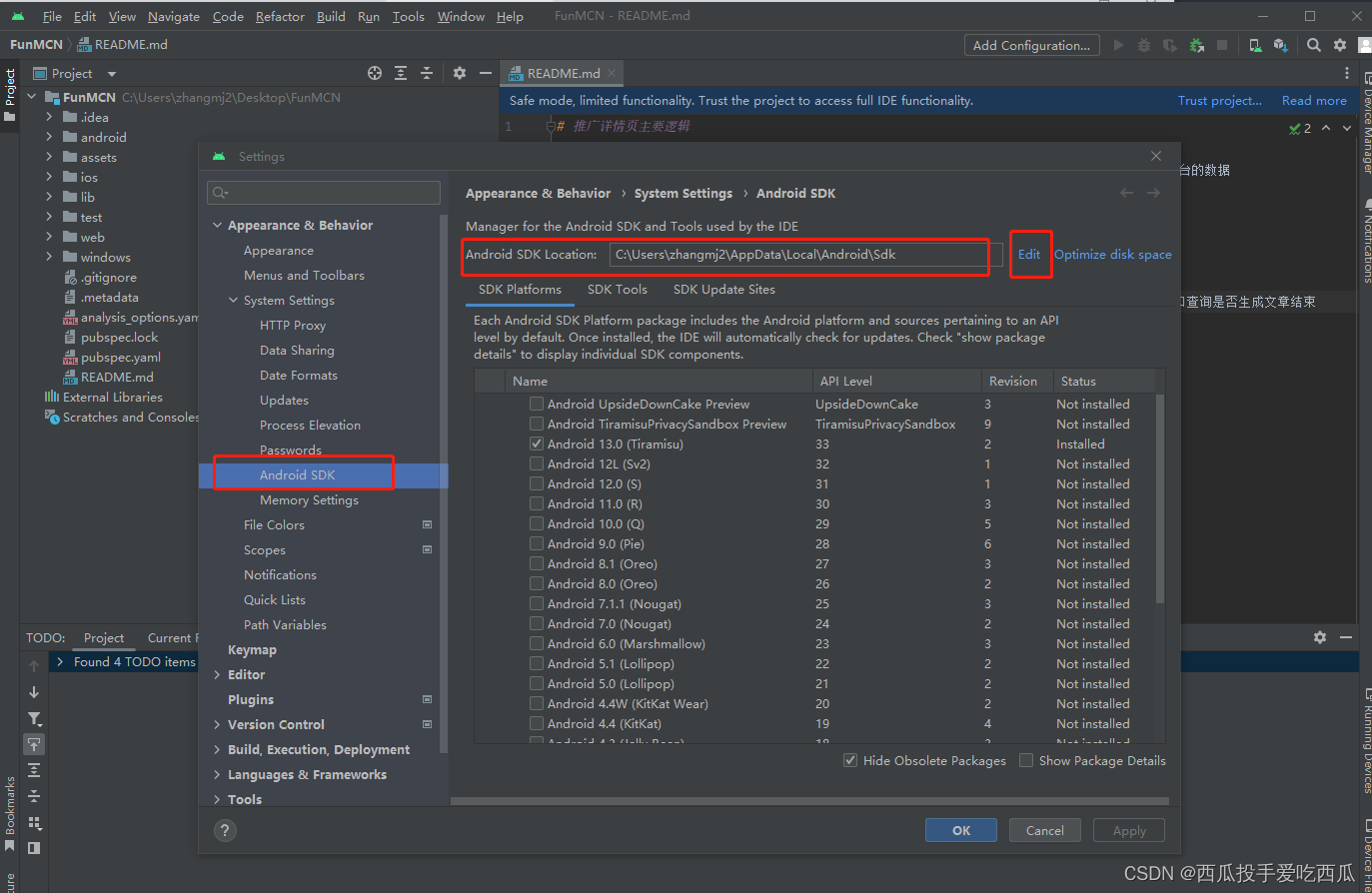Viewport: 1372px width, 893px height.
Task: Click Optimize disk space link
Action: pyautogui.click(x=1113, y=254)
